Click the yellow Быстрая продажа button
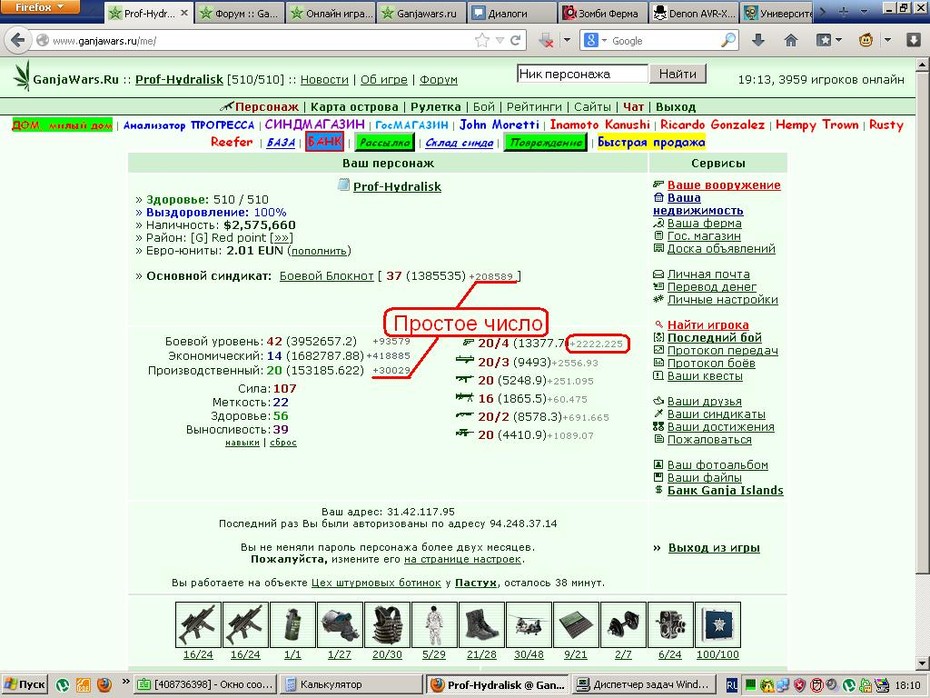 pos(651,142)
